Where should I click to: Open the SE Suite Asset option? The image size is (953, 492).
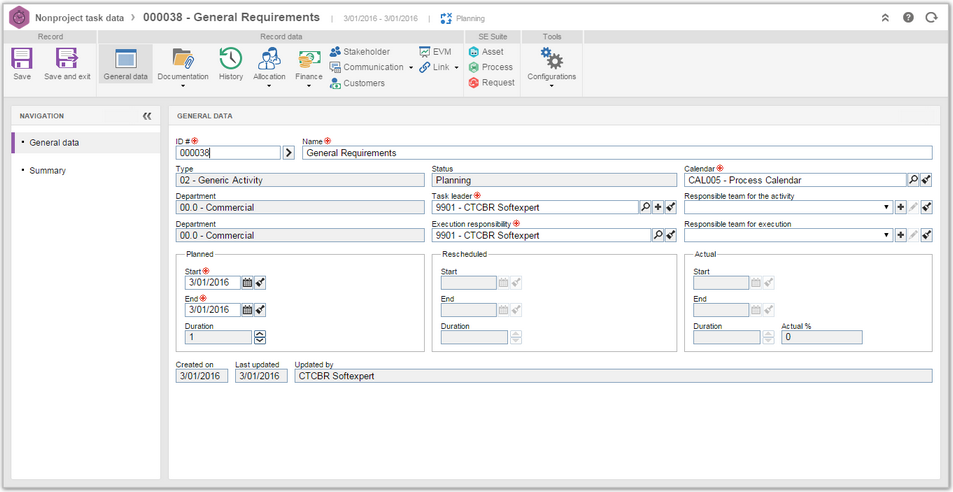486,52
